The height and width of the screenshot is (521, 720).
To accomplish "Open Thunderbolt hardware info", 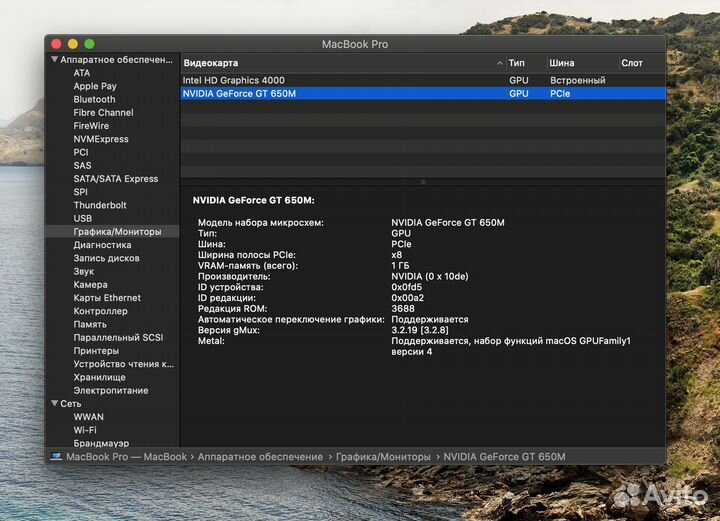I will (x=100, y=205).
